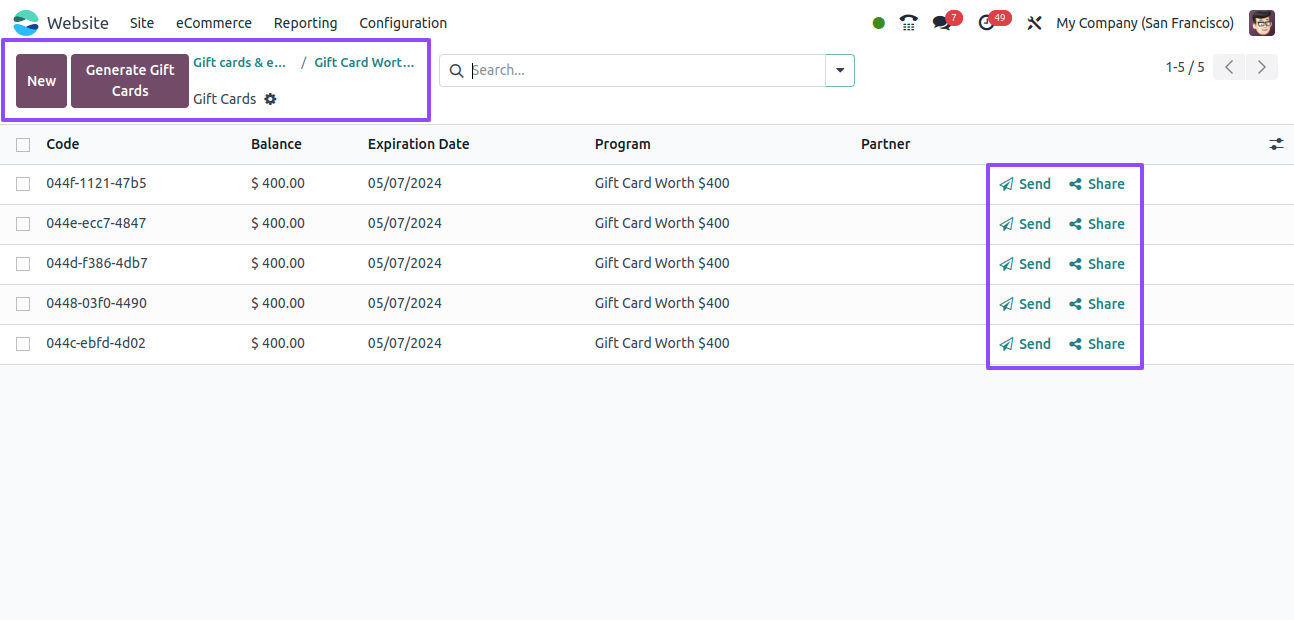The height and width of the screenshot is (620, 1294).
Task: Click the New button
Action: pos(42,81)
